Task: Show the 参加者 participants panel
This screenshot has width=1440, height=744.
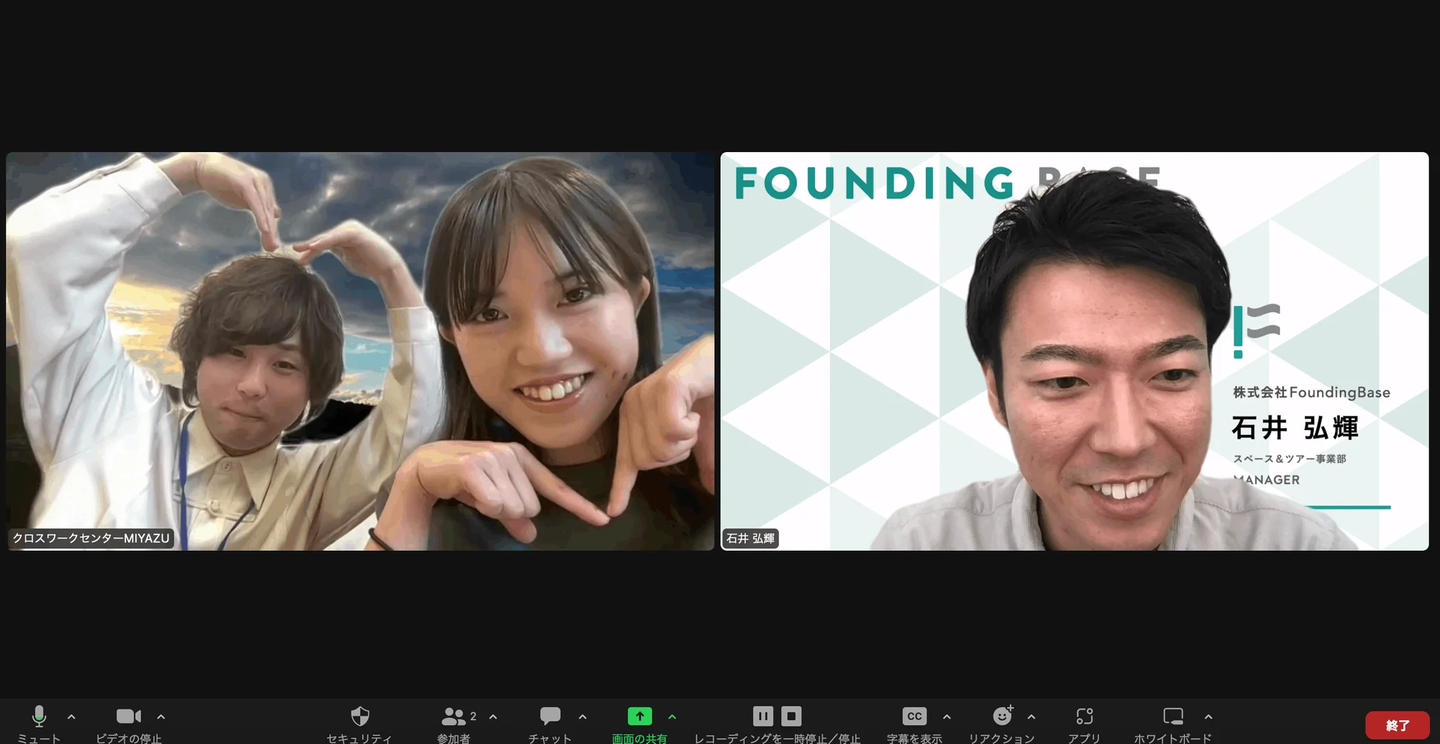Action: pyautogui.click(x=454, y=716)
